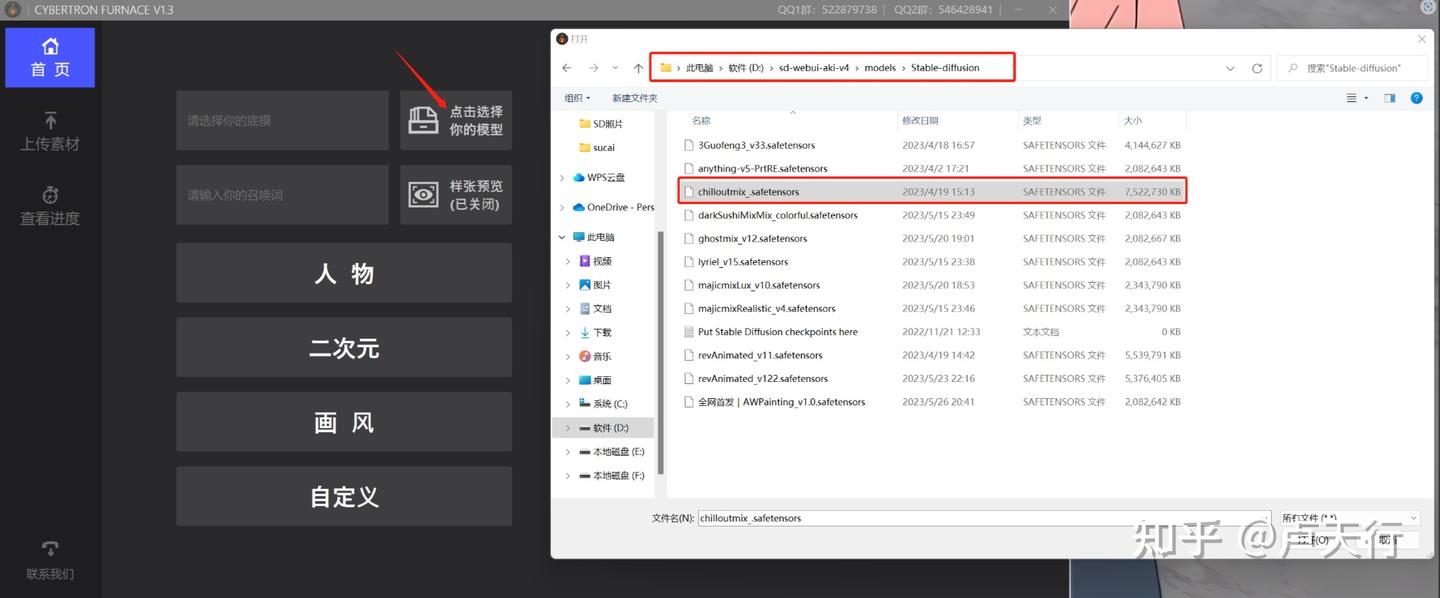Open the 首页 home tab in sidebar
The image size is (1440, 598).
point(50,58)
